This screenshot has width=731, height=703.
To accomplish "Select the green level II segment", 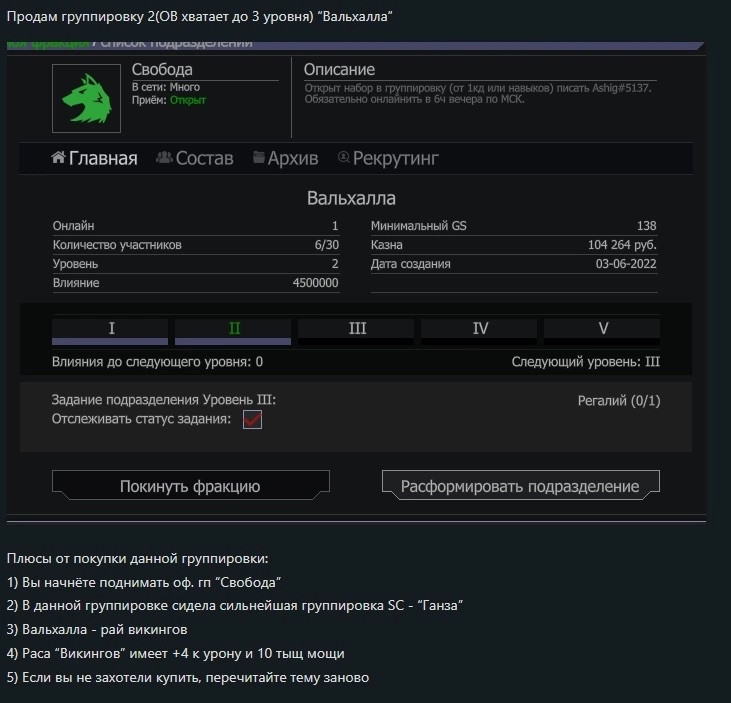I will (233, 331).
